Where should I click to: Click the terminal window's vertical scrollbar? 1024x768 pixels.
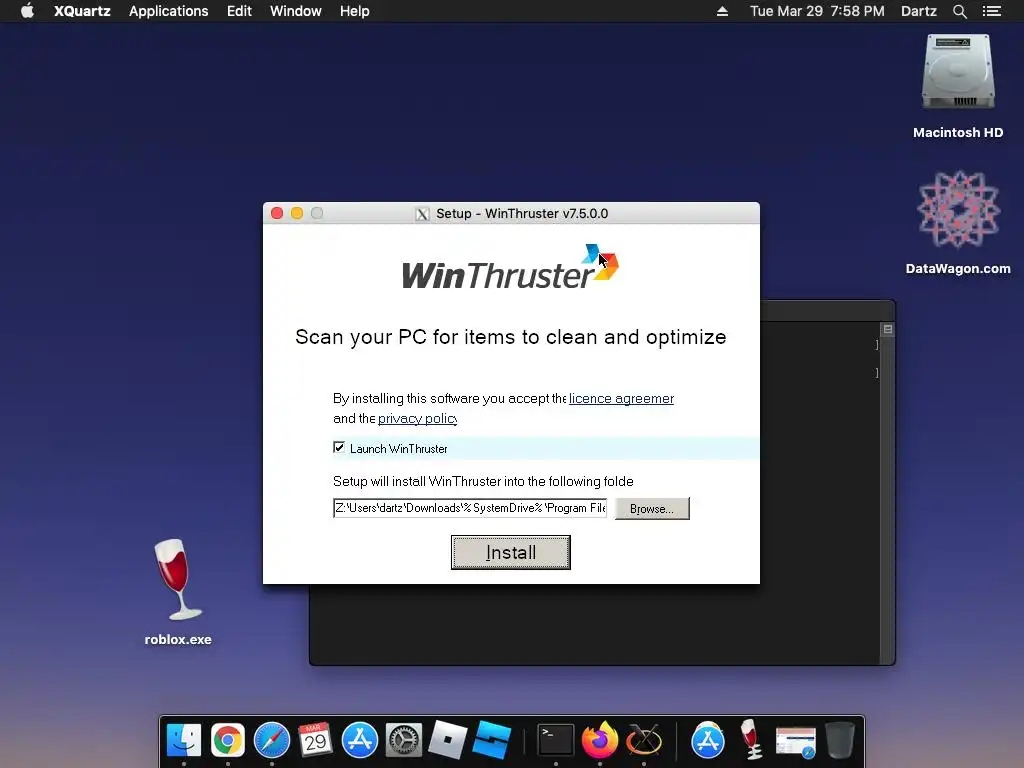click(888, 496)
